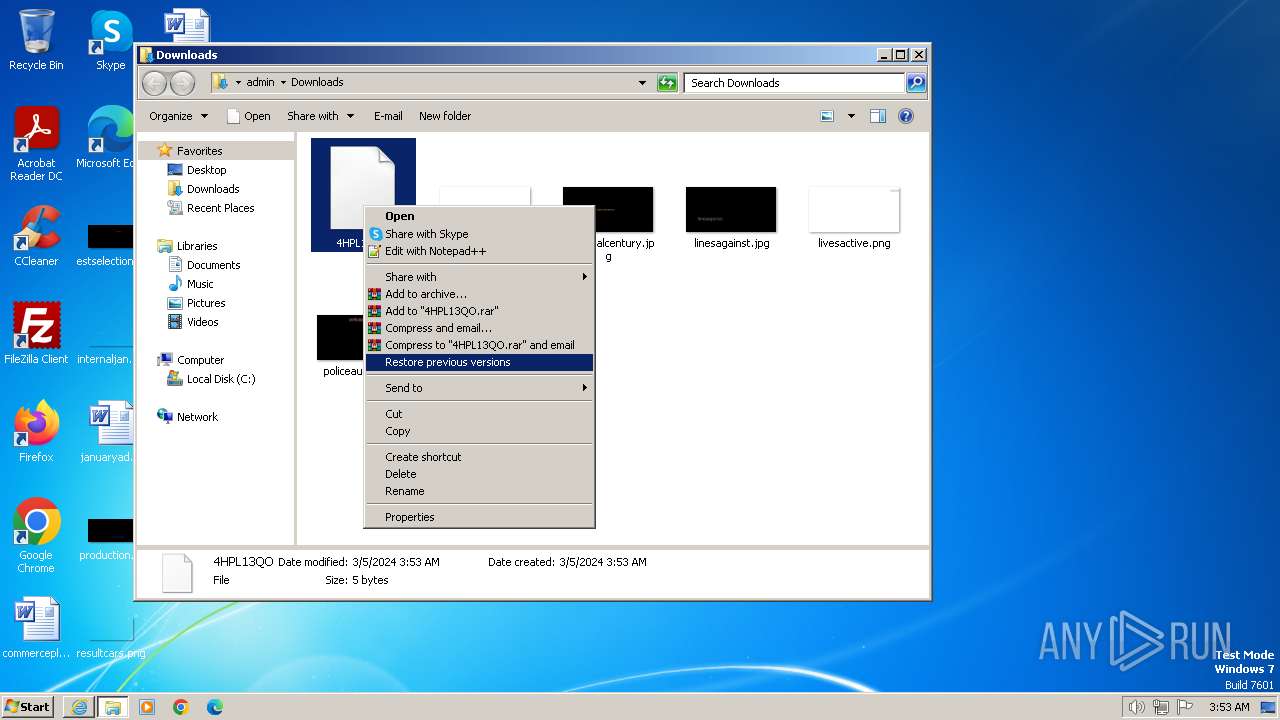Open Microsoft Edge from taskbar
The height and width of the screenshot is (720, 1280).
[x=215, y=707]
